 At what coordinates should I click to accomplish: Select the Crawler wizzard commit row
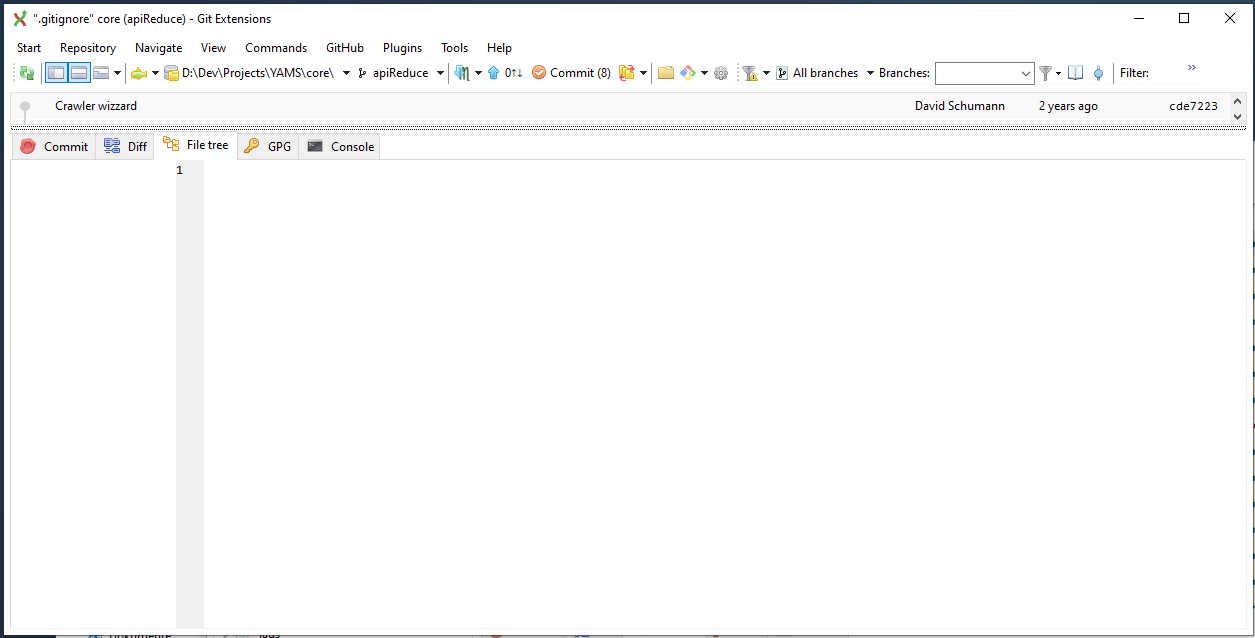(x=620, y=106)
